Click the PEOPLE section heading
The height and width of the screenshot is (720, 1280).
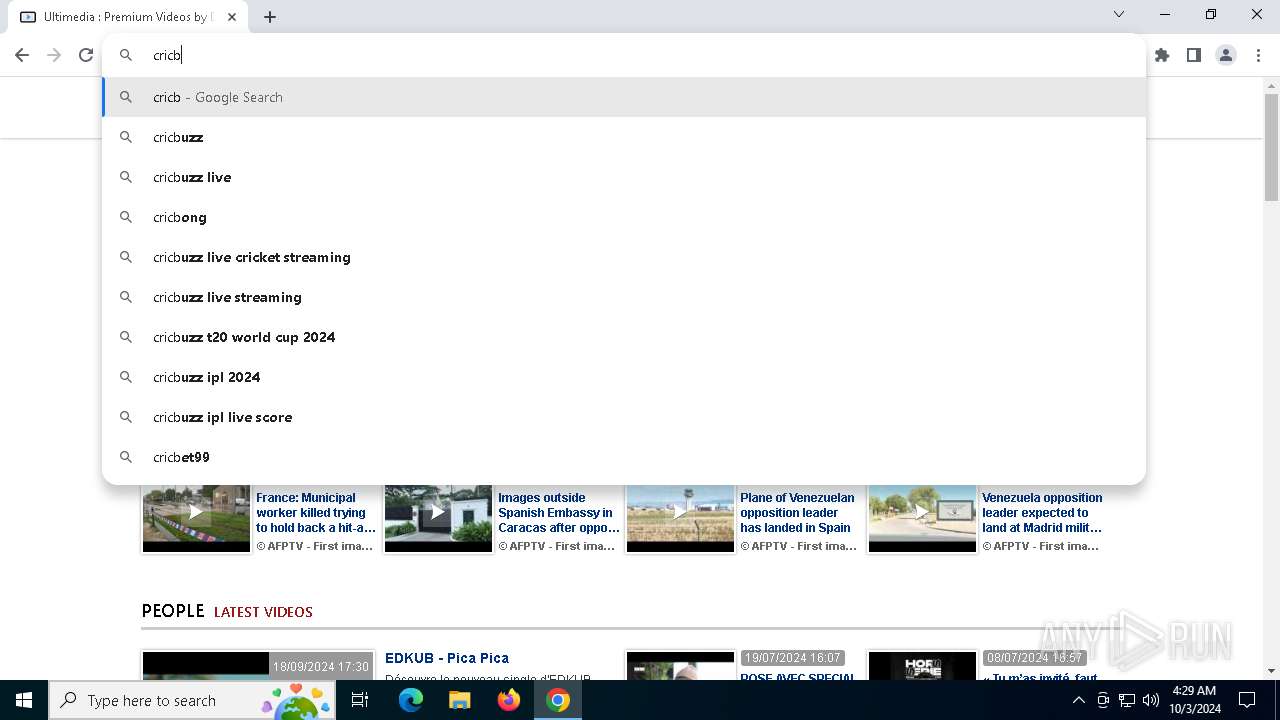coord(173,611)
